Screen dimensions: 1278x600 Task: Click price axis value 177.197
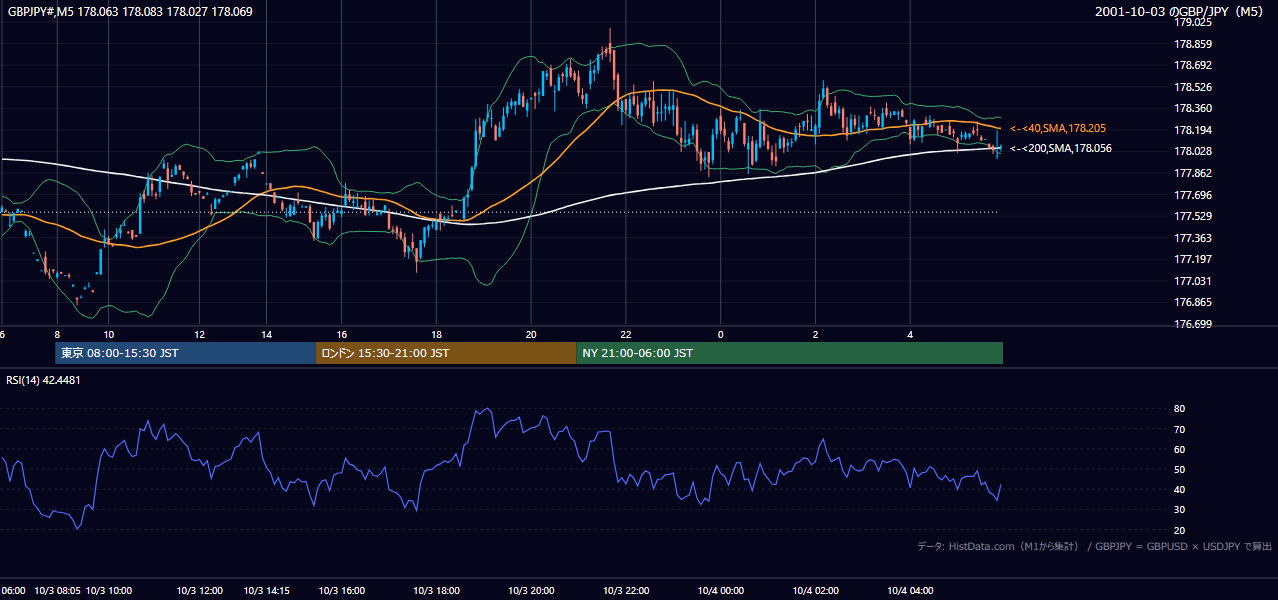pyautogui.click(x=1193, y=259)
